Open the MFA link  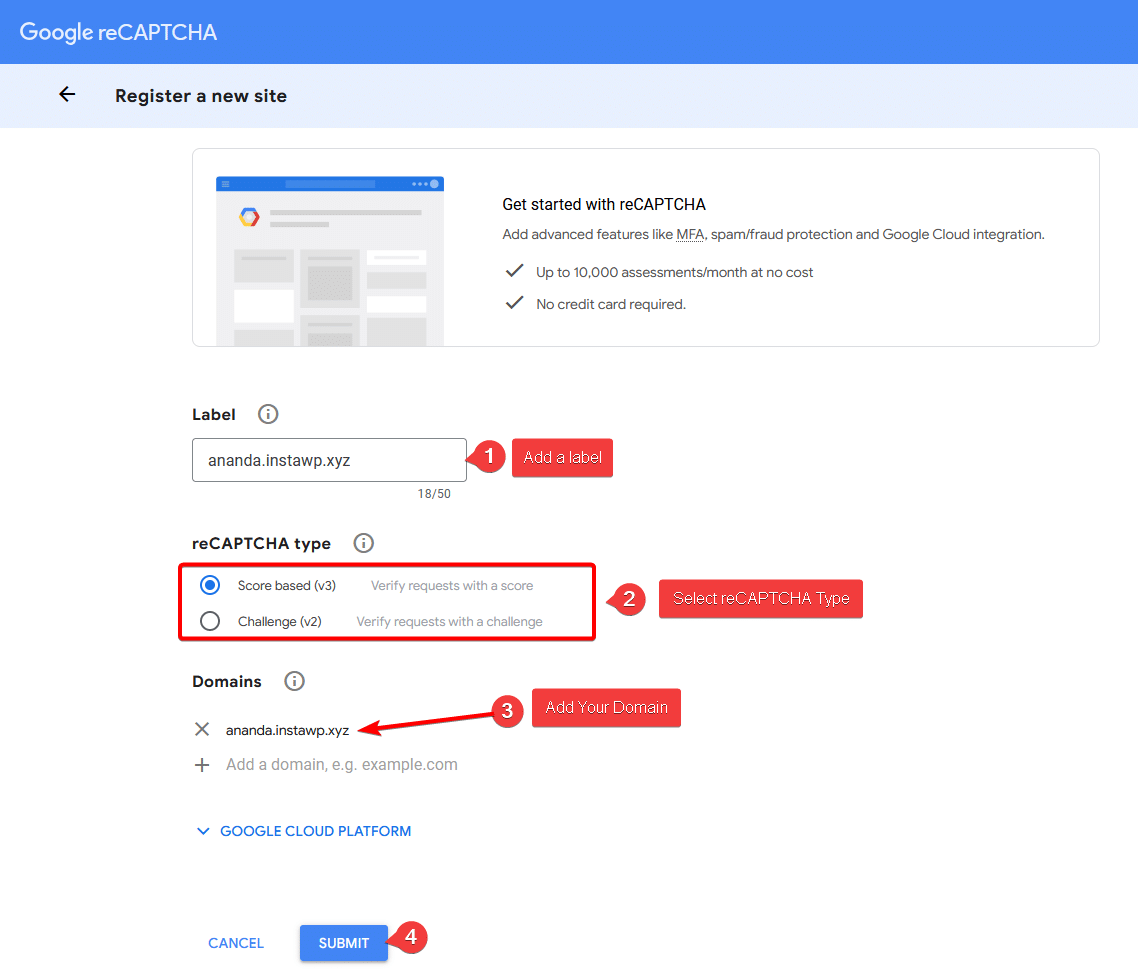point(690,234)
